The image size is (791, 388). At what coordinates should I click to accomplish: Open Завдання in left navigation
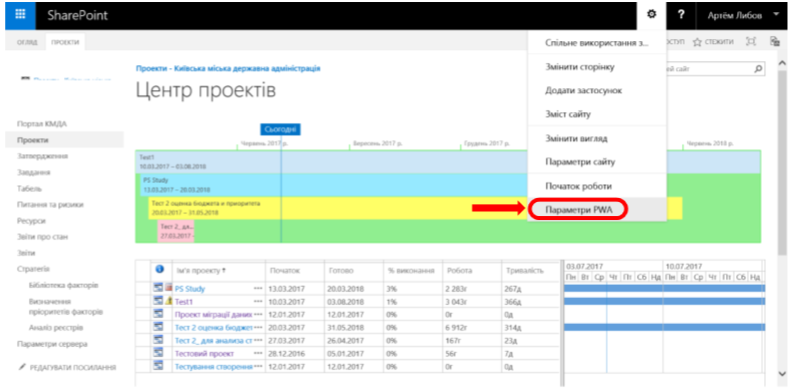click(35, 172)
